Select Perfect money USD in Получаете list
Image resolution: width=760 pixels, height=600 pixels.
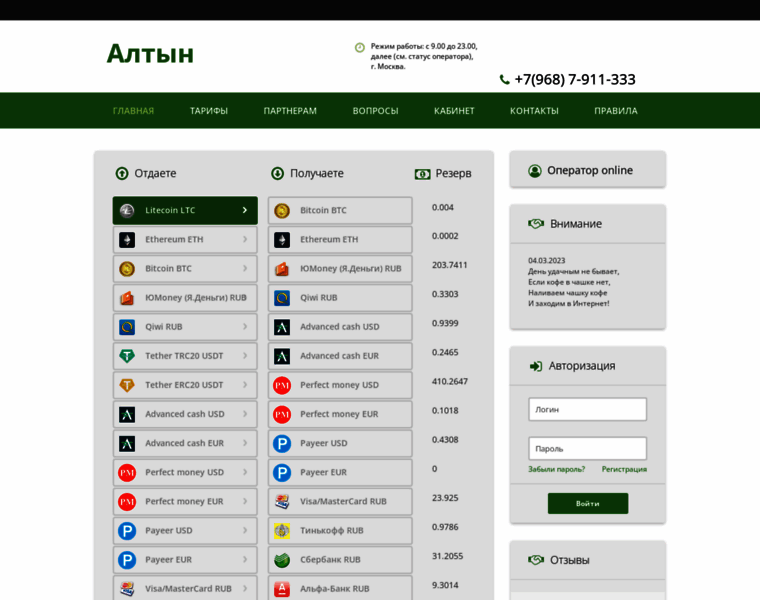point(340,385)
